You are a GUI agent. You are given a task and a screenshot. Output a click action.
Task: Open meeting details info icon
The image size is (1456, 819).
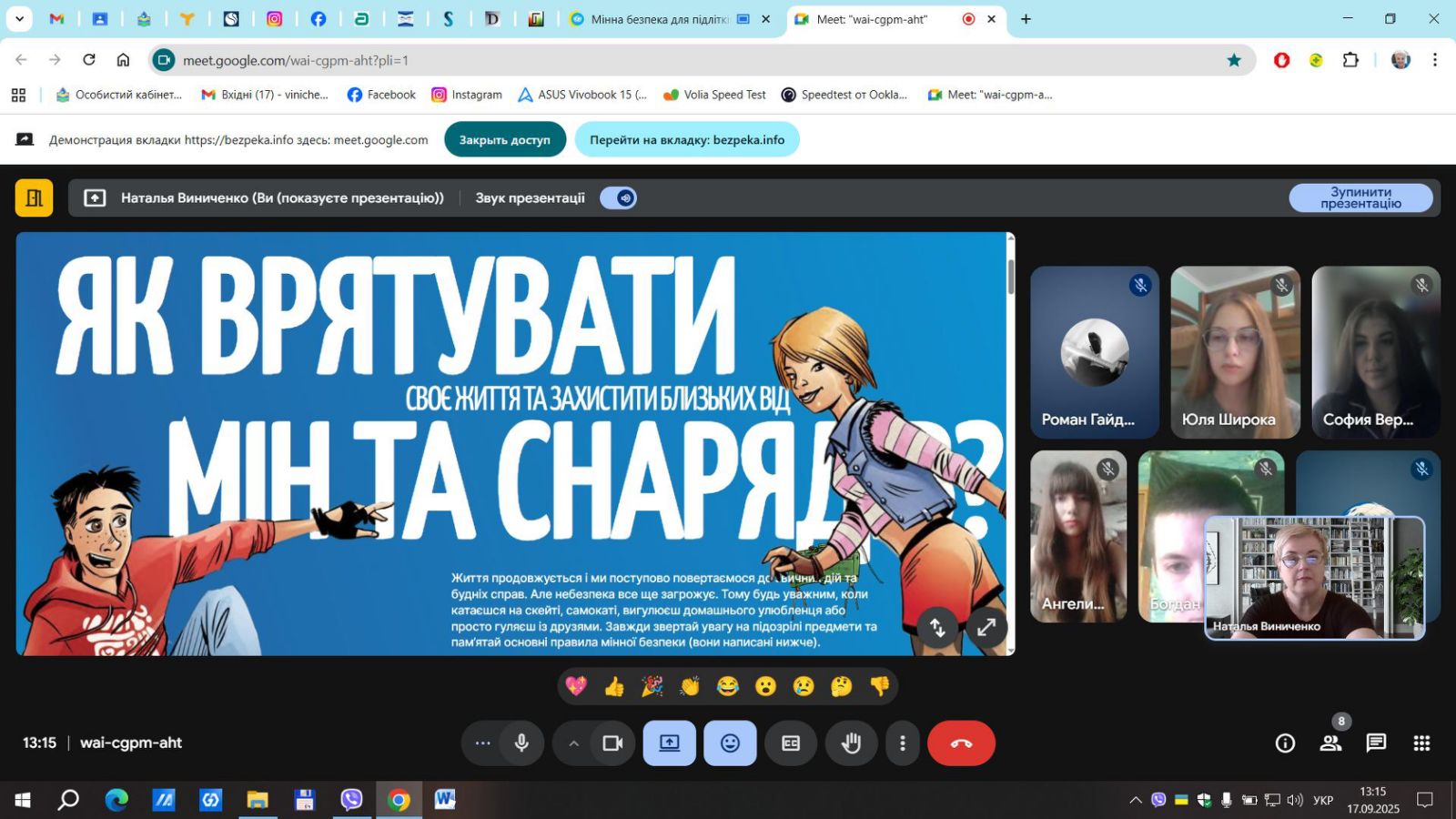(1285, 743)
